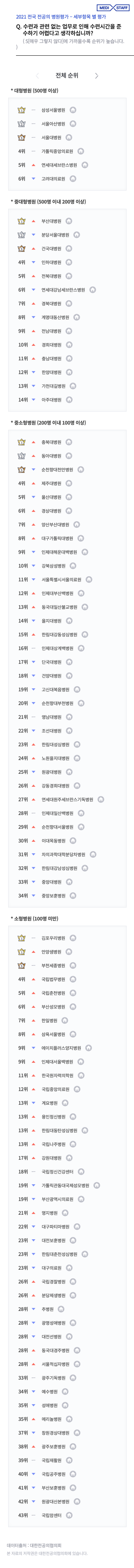Click the MEDI STAFF logo
The height and width of the screenshot is (1568, 134).
point(113,8)
